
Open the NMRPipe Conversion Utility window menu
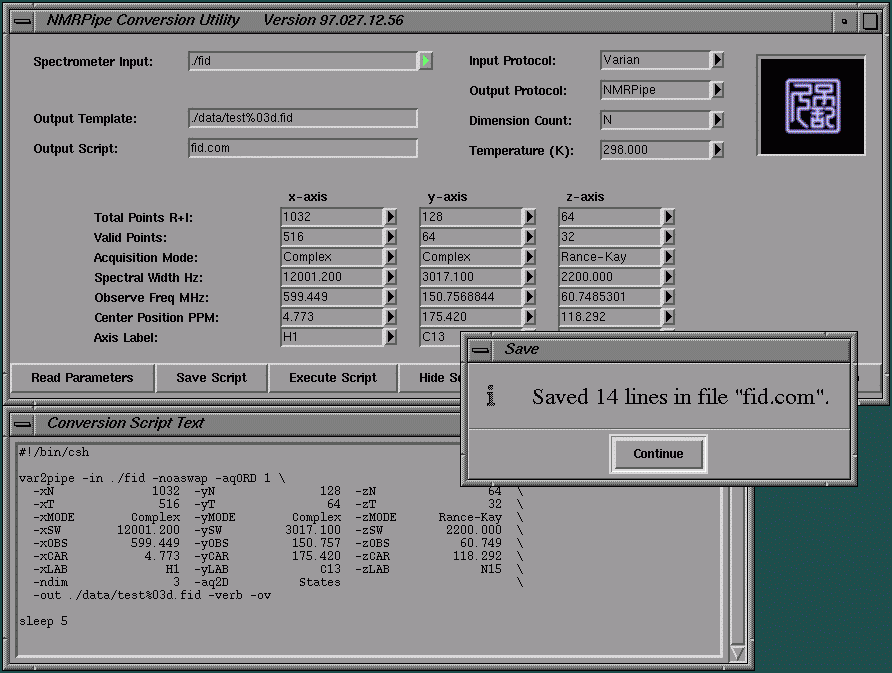23,21
